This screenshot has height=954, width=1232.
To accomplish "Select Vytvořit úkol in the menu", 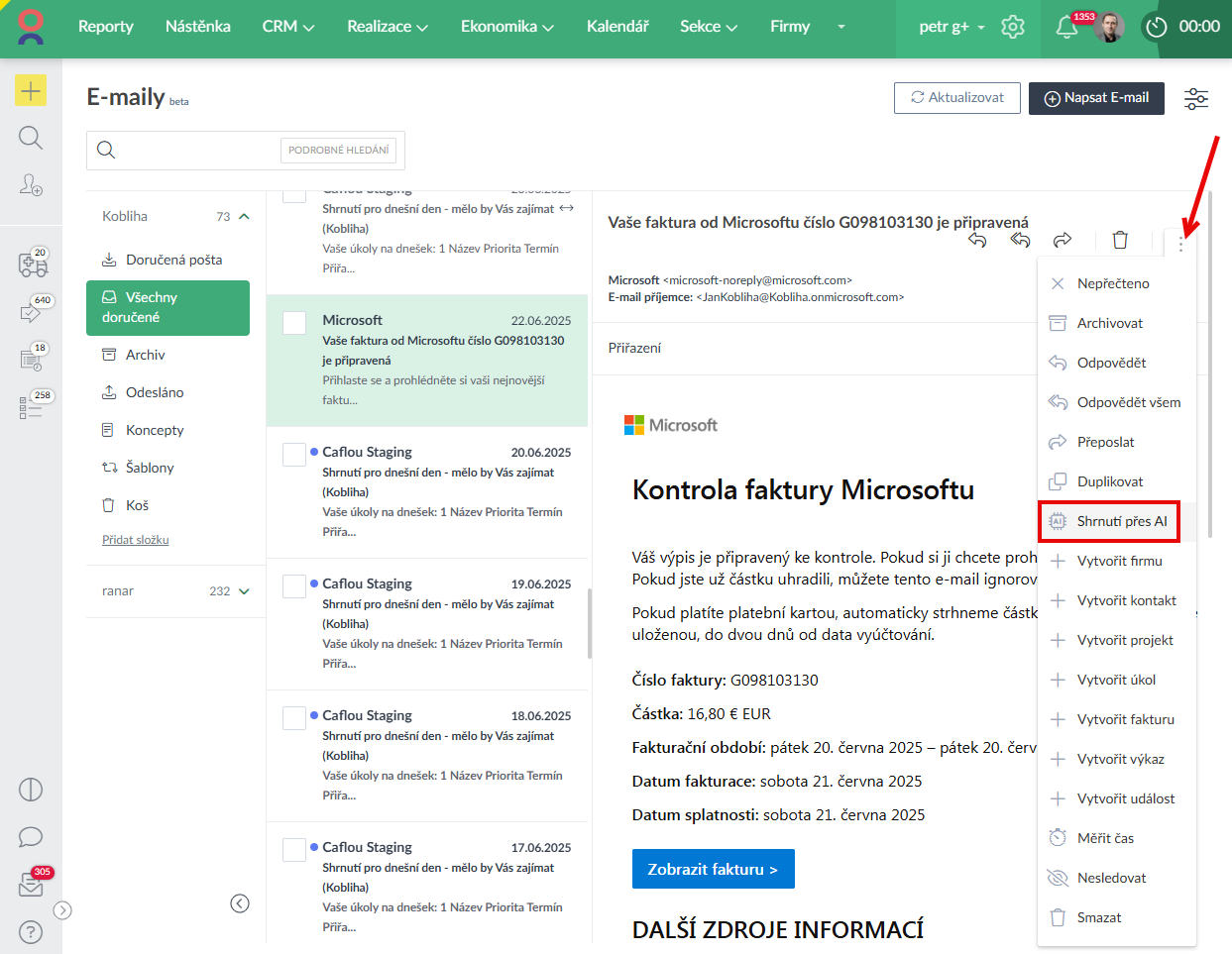I will (1116, 680).
